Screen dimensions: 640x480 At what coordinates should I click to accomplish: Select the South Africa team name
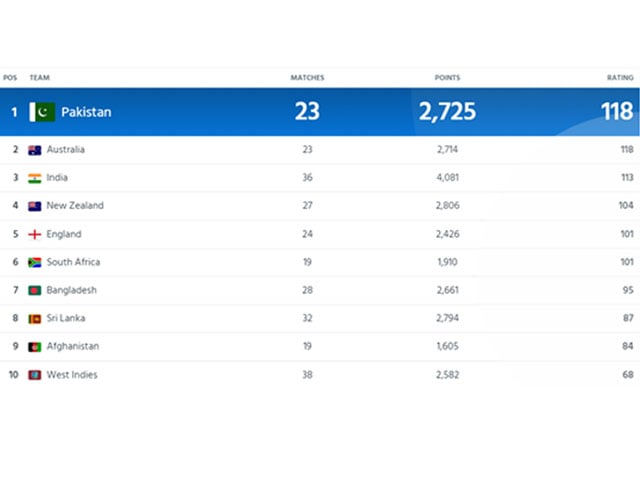tap(73, 262)
